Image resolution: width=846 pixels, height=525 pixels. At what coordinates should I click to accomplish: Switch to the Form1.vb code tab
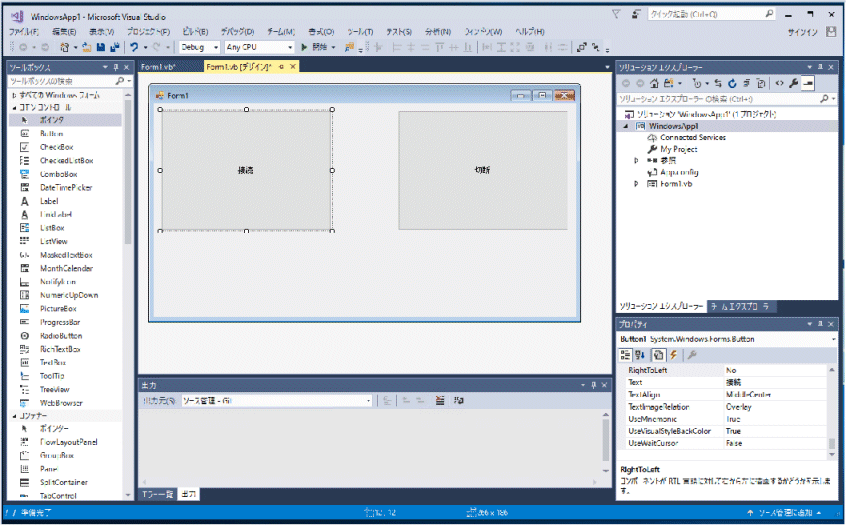click(x=158, y=67)
